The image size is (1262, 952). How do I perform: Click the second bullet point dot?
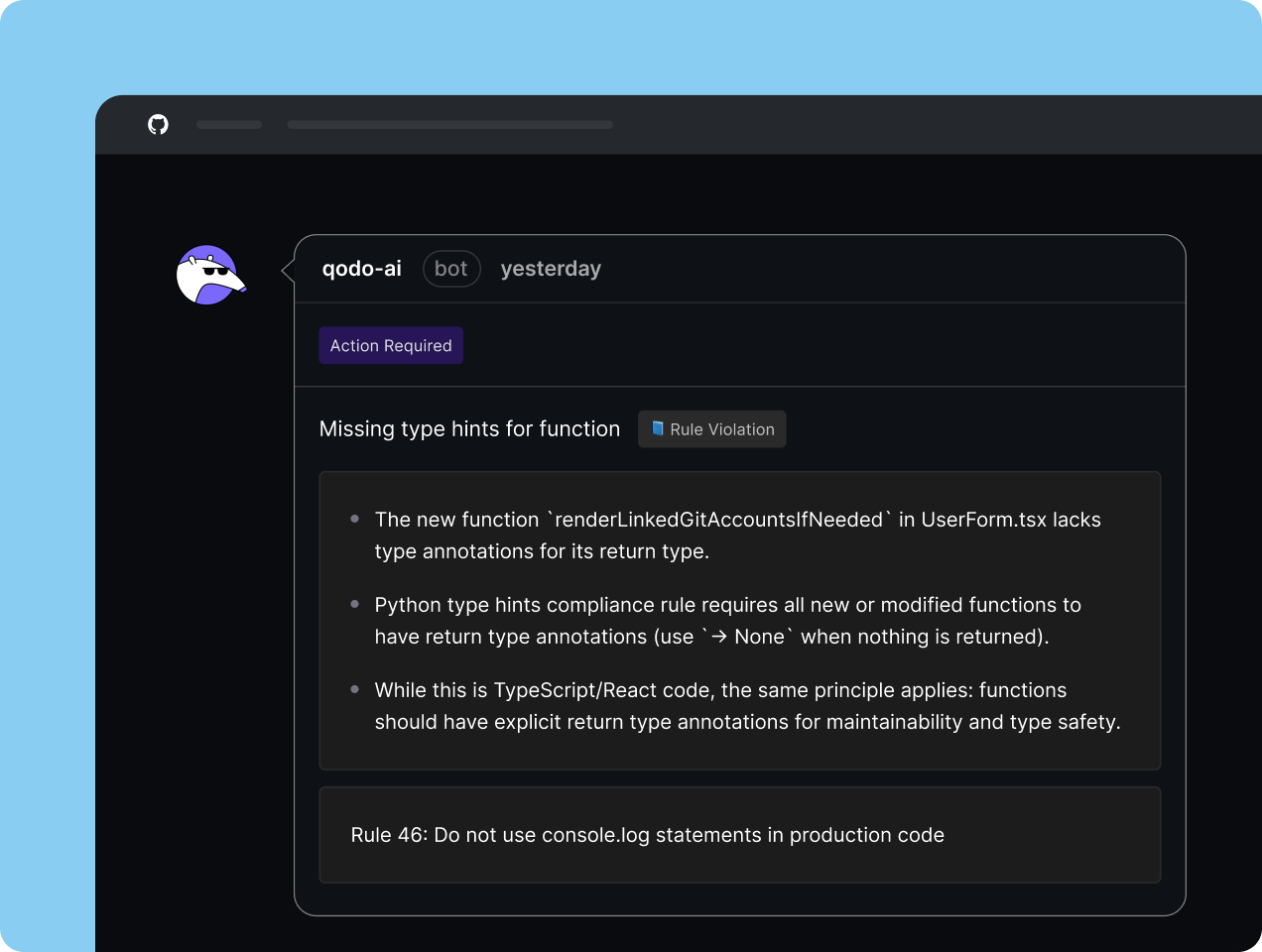(355, 604)
